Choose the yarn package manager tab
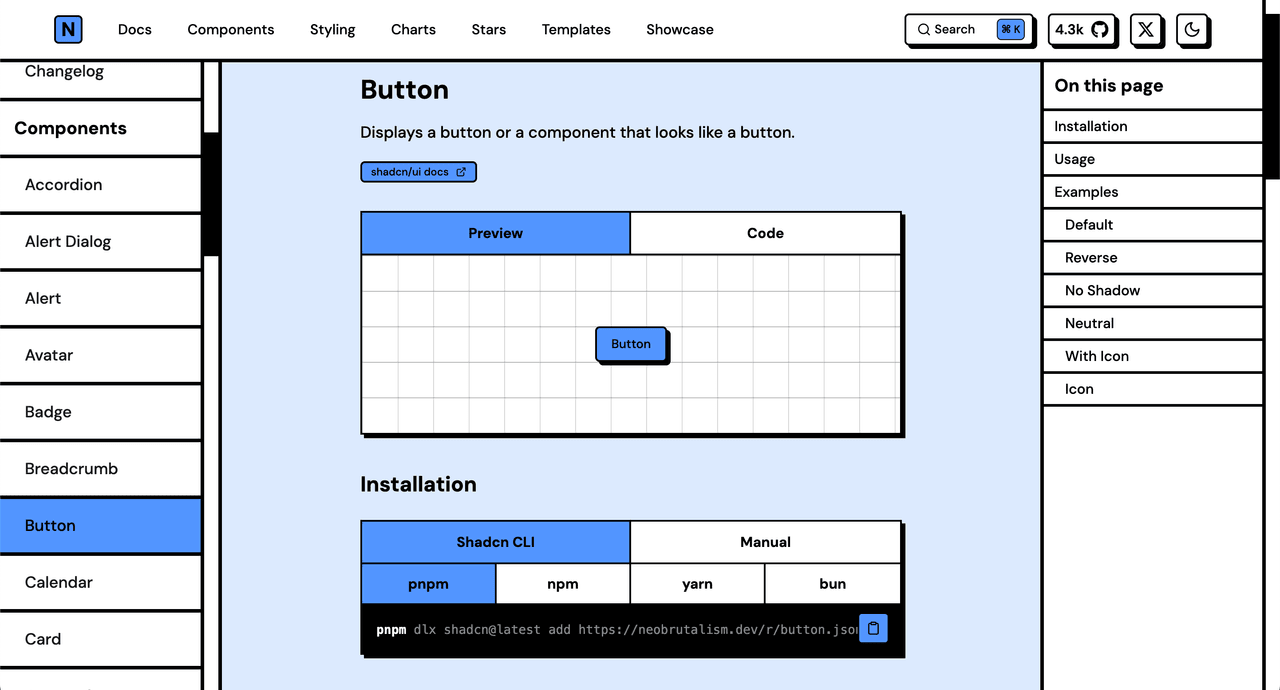 point(697,584)
